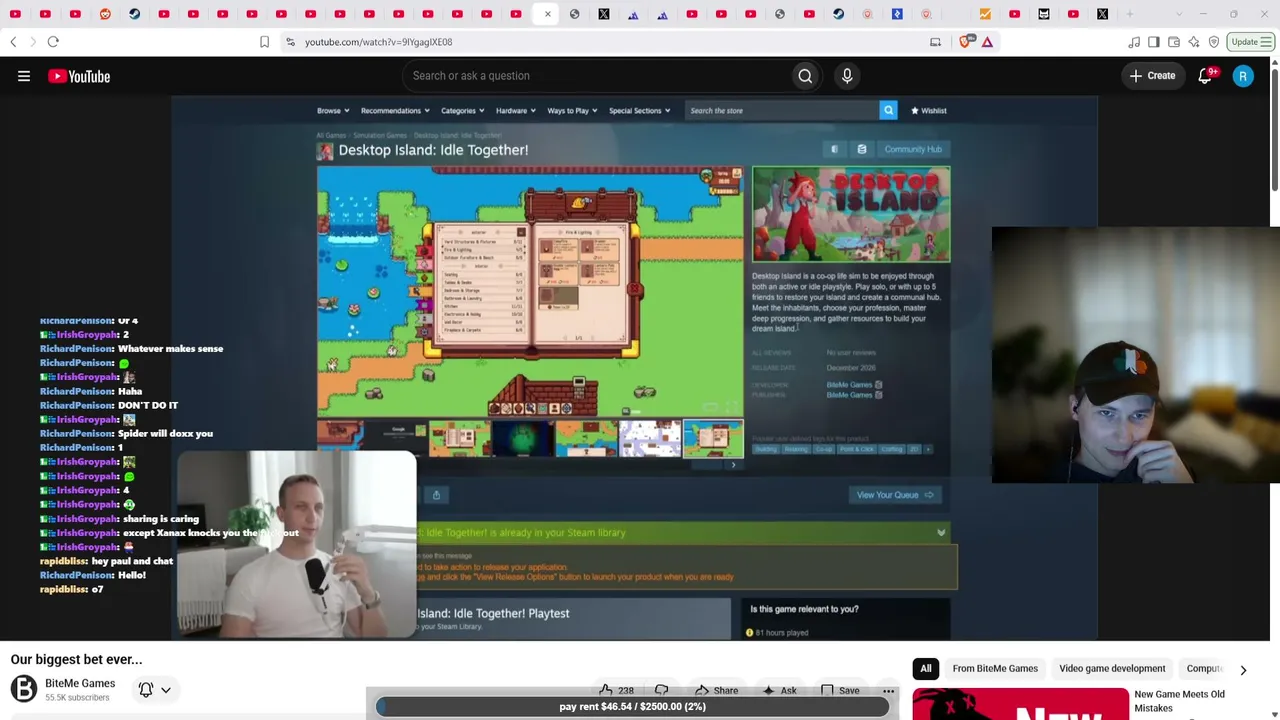Open the media playlist music icon
This screenshot has height=720, width=1280.
pyautogui.click(x=1134, y=42)
